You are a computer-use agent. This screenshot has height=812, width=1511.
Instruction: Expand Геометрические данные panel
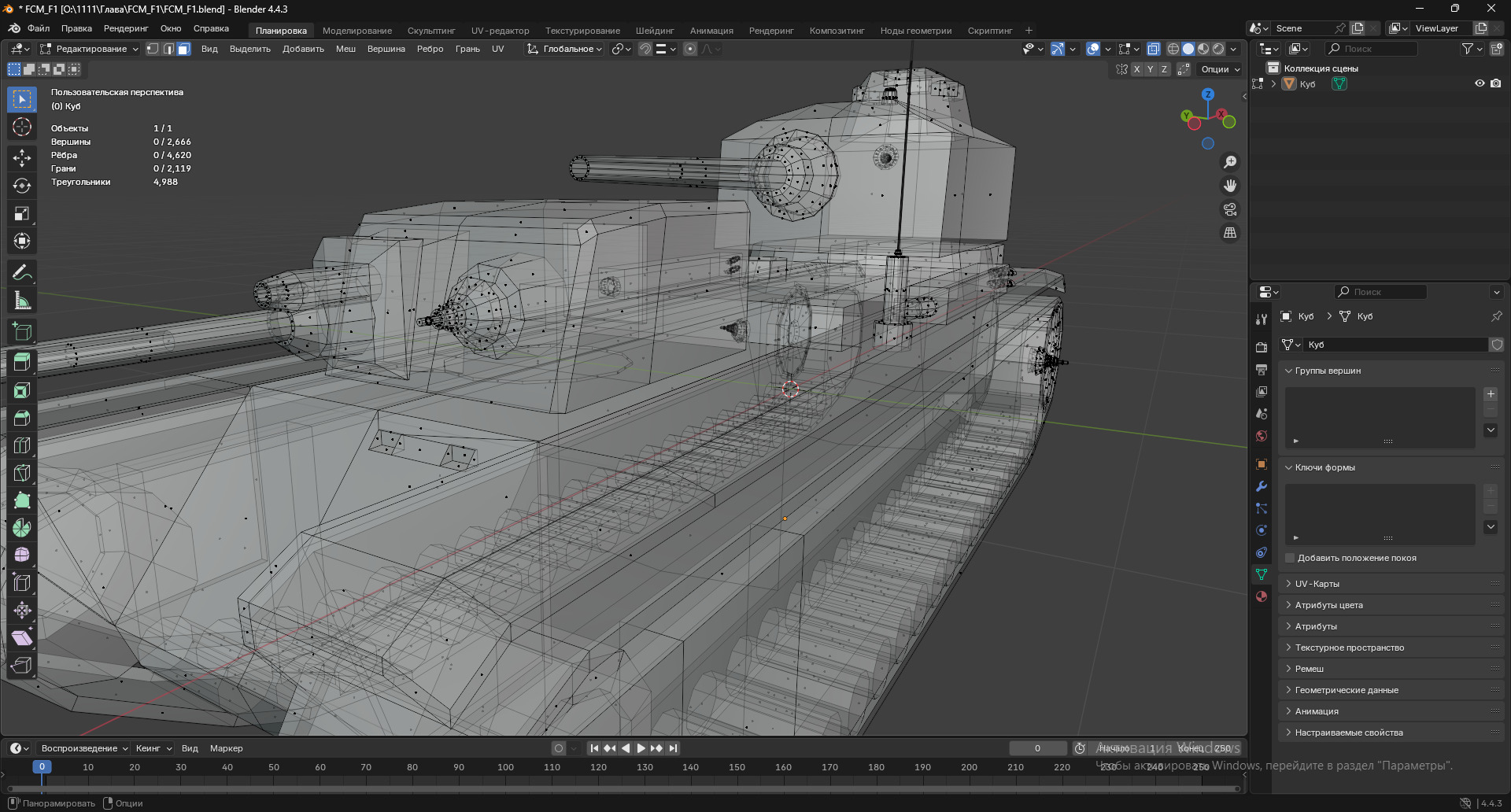(x=1391, y=690)
